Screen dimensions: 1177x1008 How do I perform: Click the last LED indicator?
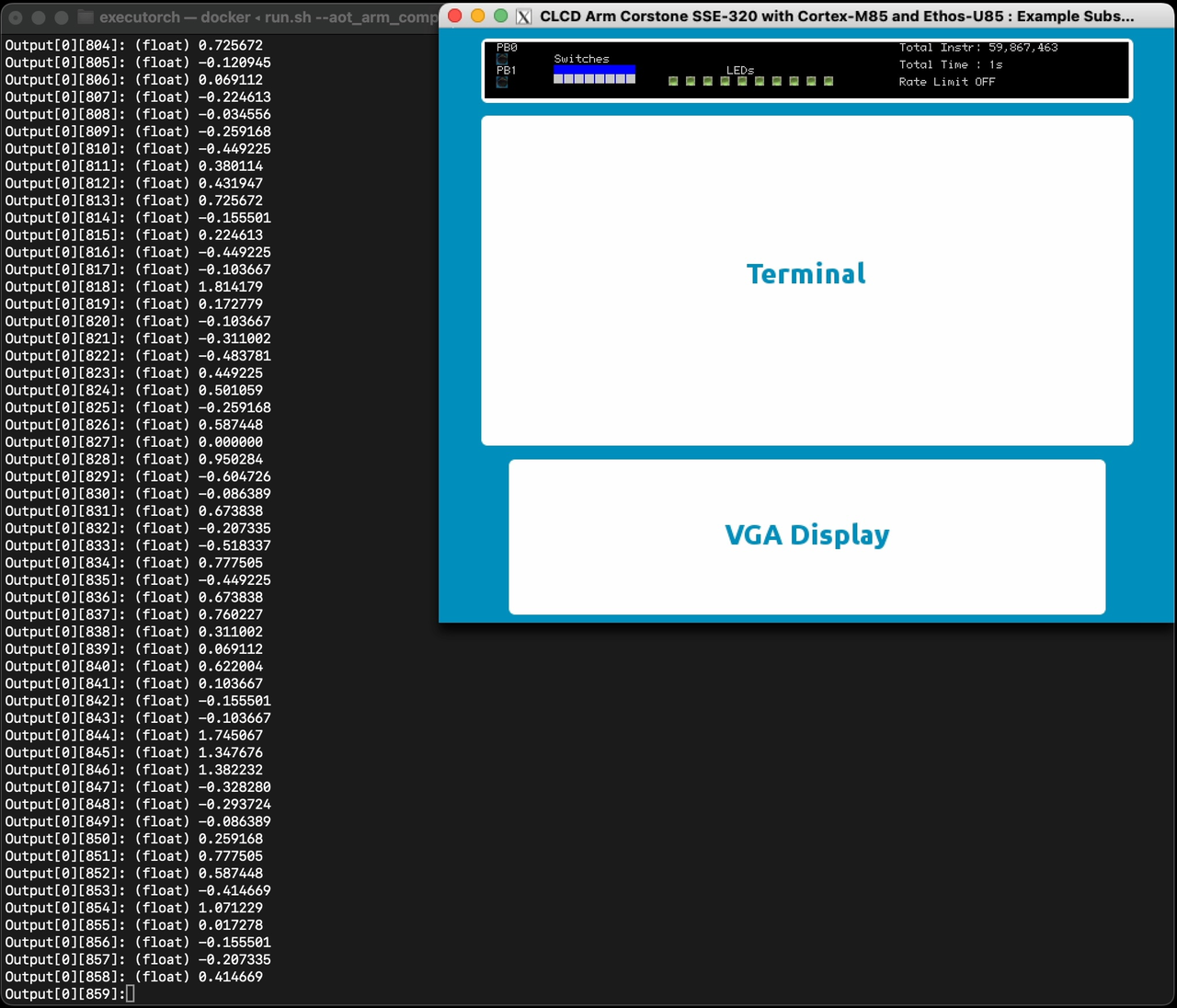(x=829, y=81)
